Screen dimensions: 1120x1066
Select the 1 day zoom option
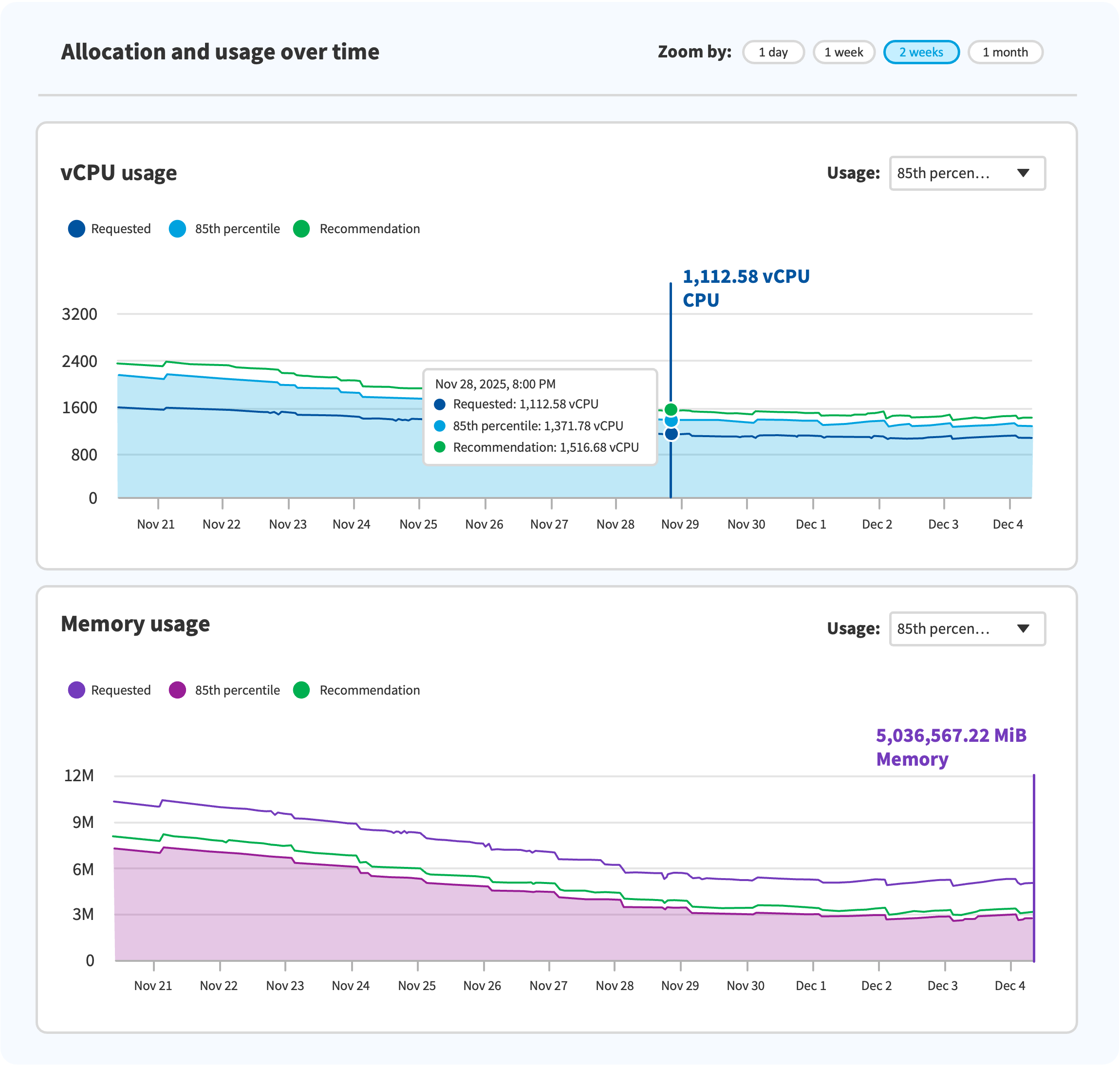pos(773,52)
